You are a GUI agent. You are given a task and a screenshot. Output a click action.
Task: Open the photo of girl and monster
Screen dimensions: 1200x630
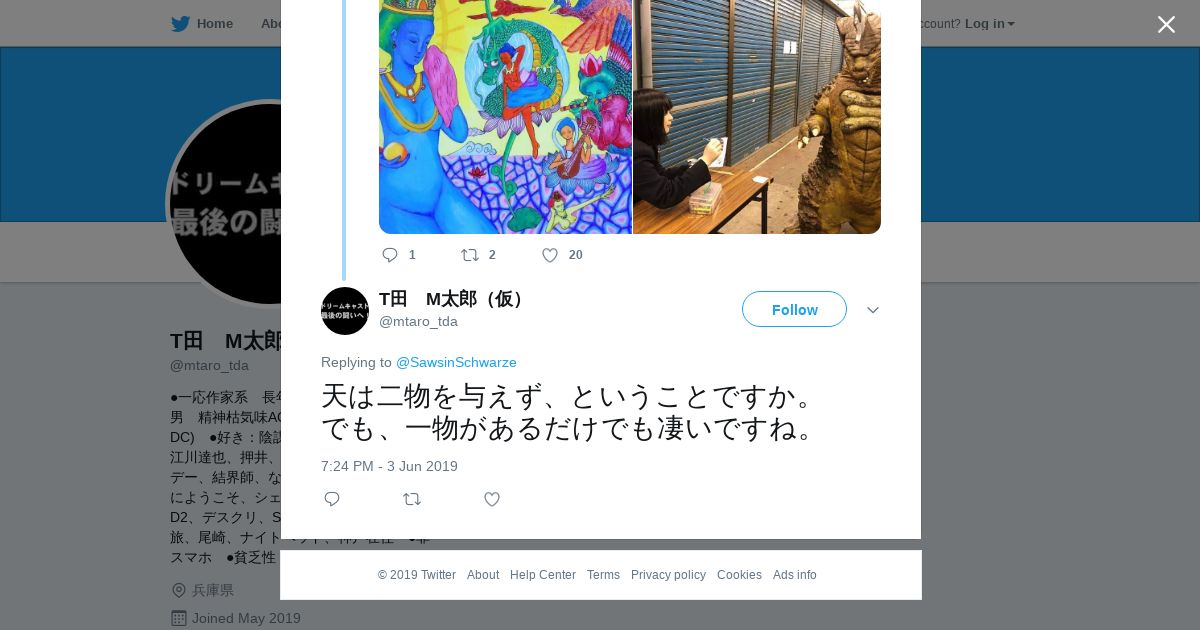pos(757,117)
